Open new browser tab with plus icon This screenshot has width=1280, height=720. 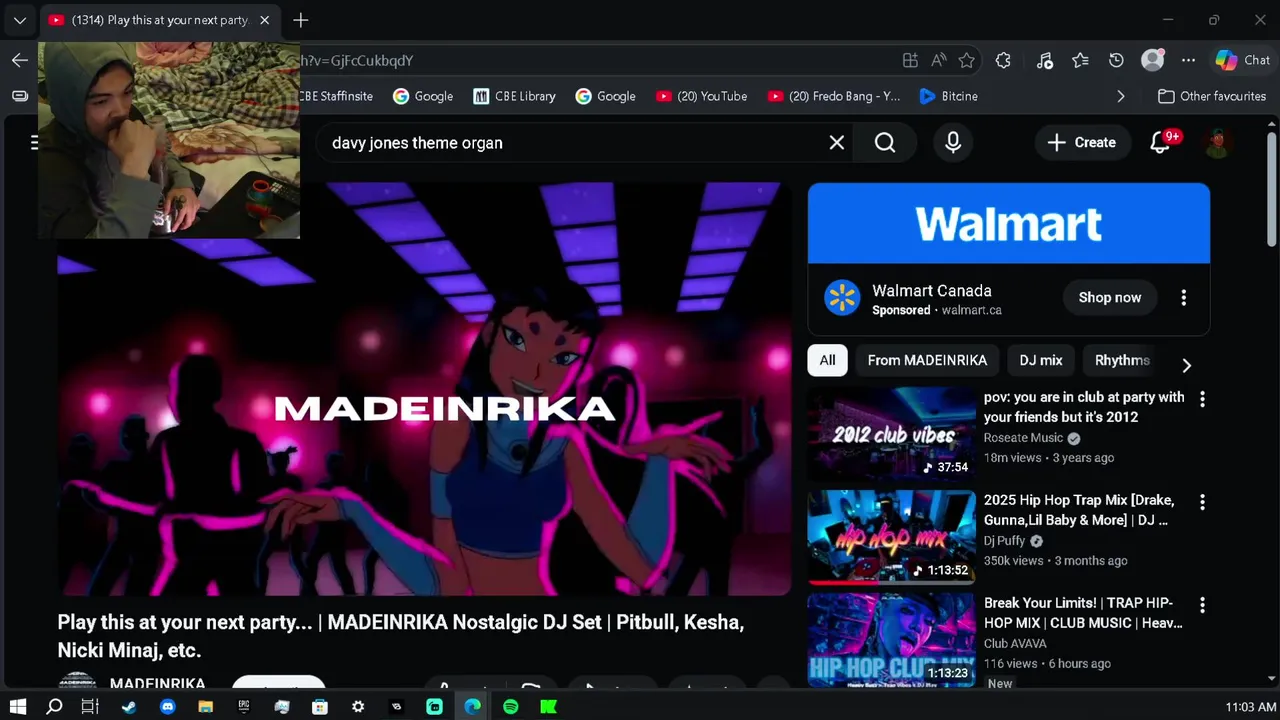(x=301, y=20)
